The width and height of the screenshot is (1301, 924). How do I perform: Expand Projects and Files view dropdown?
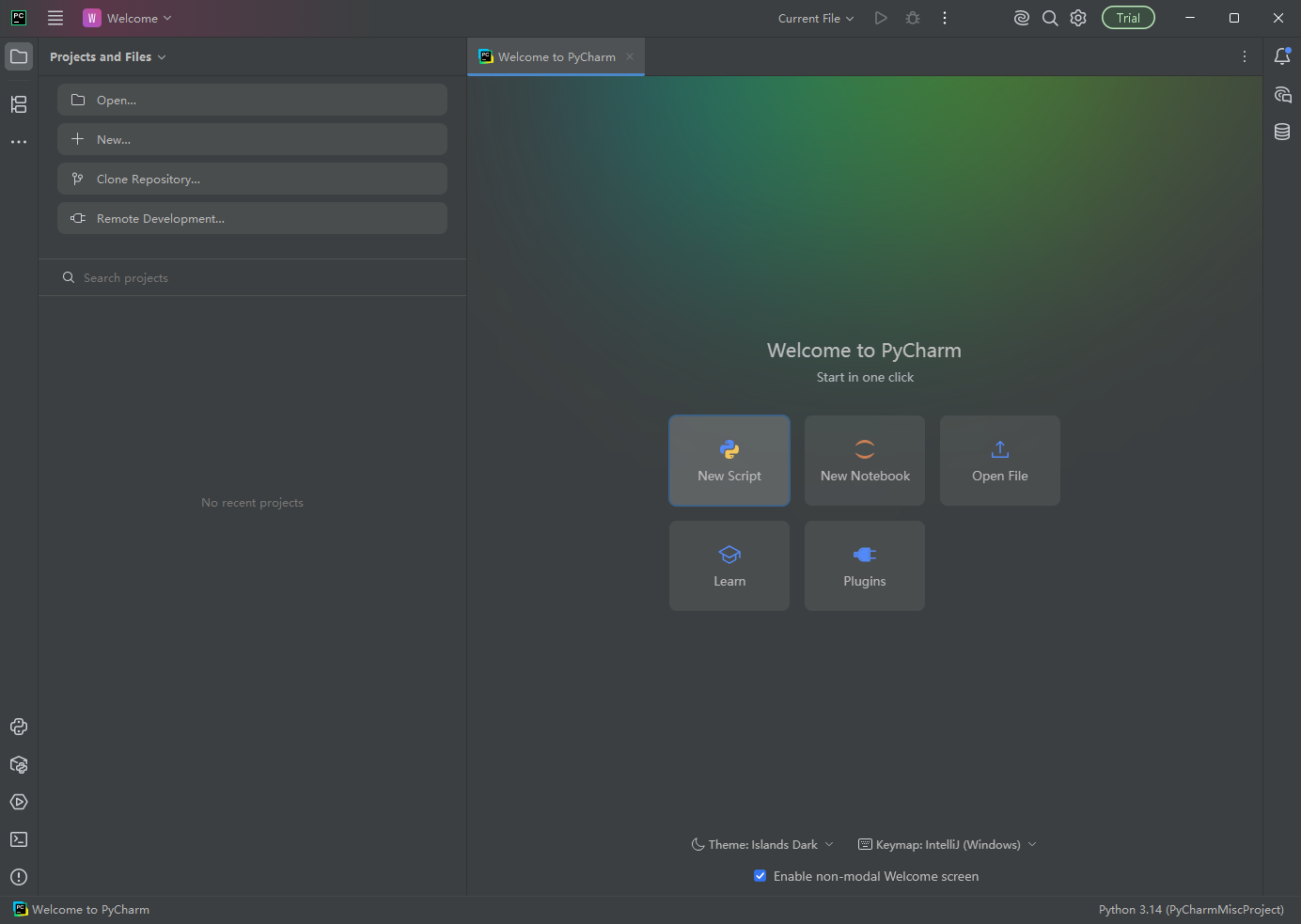point(108,57)
